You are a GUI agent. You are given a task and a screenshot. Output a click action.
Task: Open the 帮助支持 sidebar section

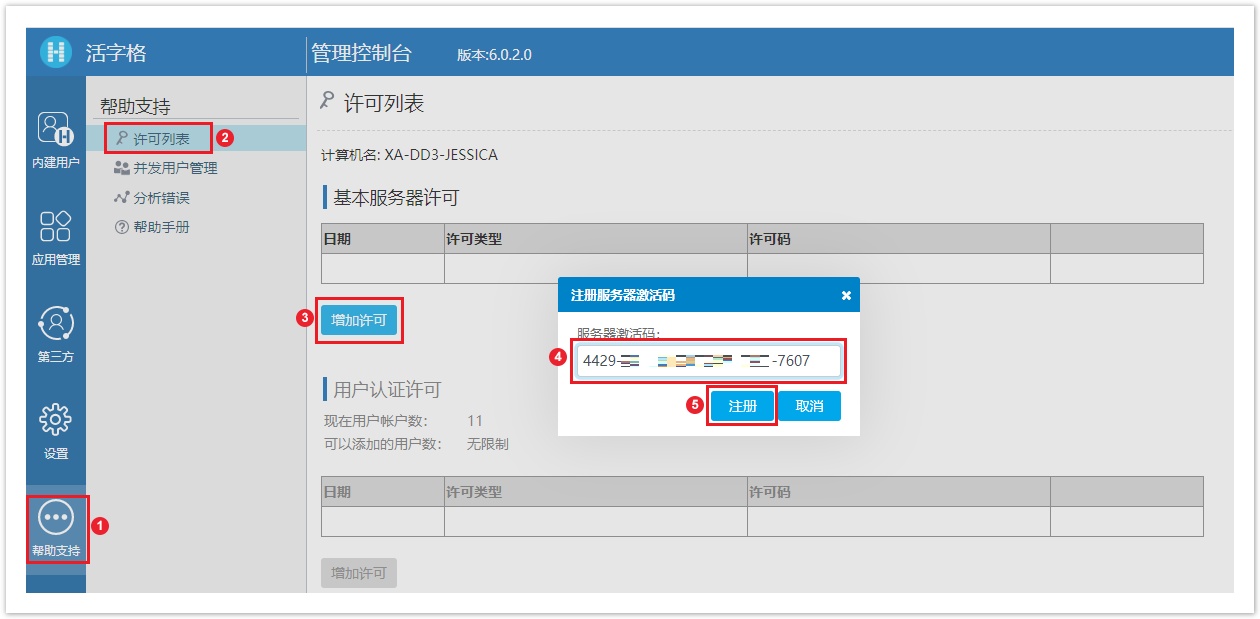pos(56,529)
